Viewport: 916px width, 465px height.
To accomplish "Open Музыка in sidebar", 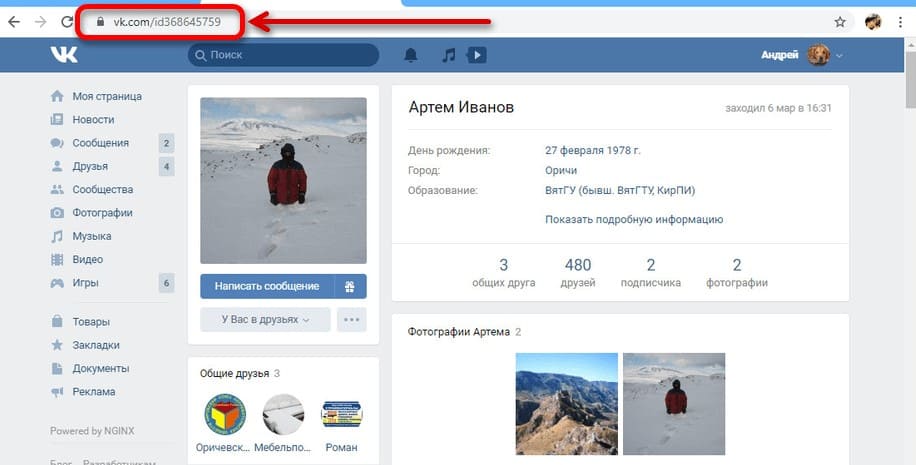I will click(x=92, y=237).
